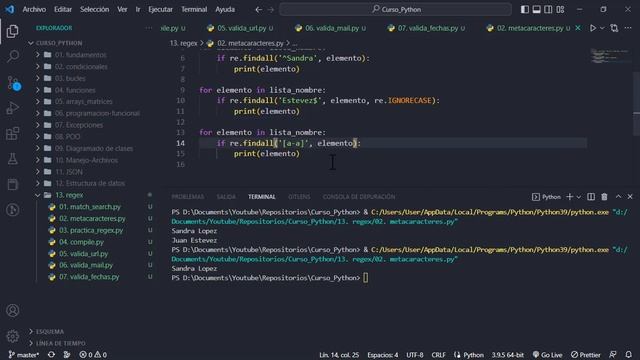Switch to the 05. valida_url.py editor tab

point(241,28)
